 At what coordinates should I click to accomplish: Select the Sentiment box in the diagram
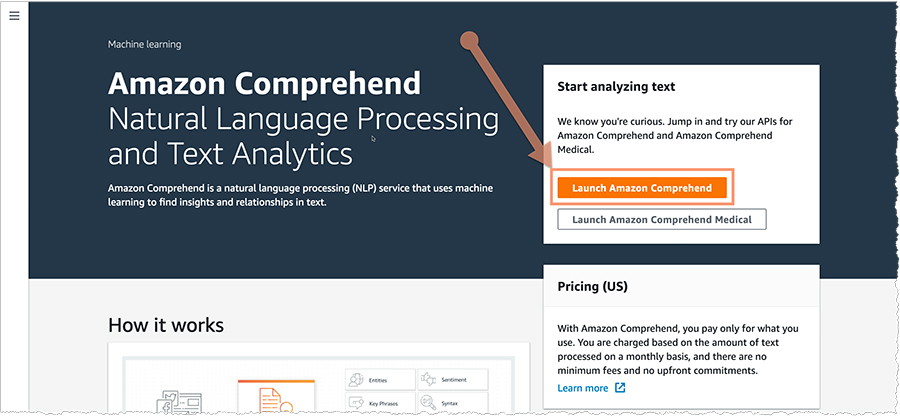453,379
